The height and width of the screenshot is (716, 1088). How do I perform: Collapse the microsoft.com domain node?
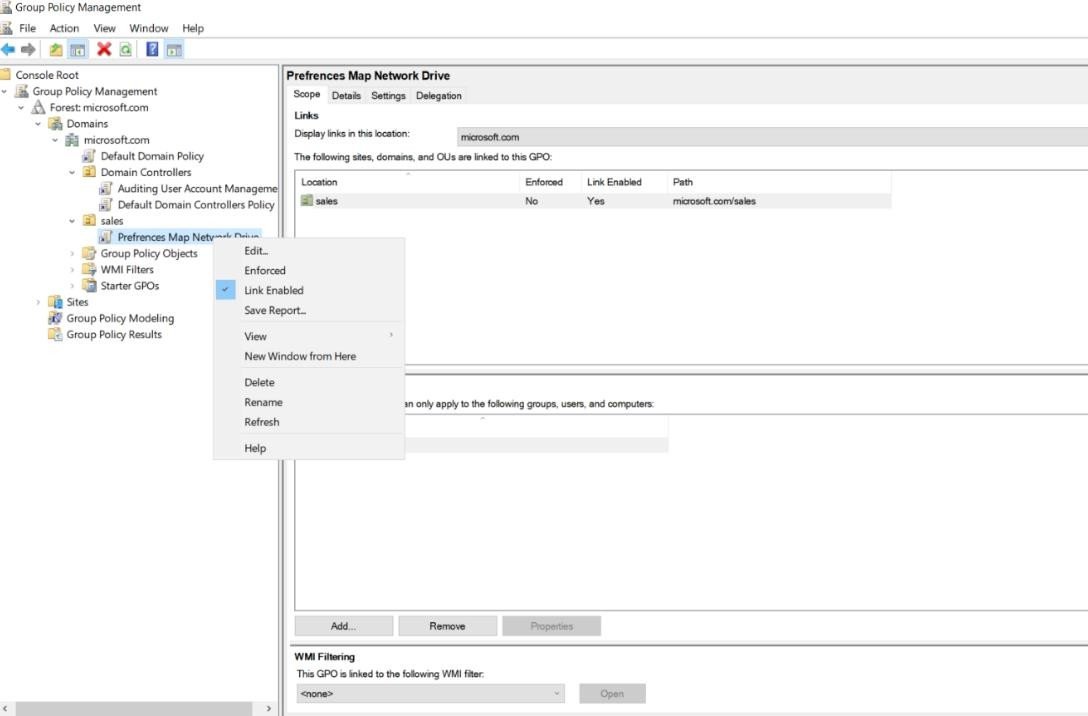(55, 139)
